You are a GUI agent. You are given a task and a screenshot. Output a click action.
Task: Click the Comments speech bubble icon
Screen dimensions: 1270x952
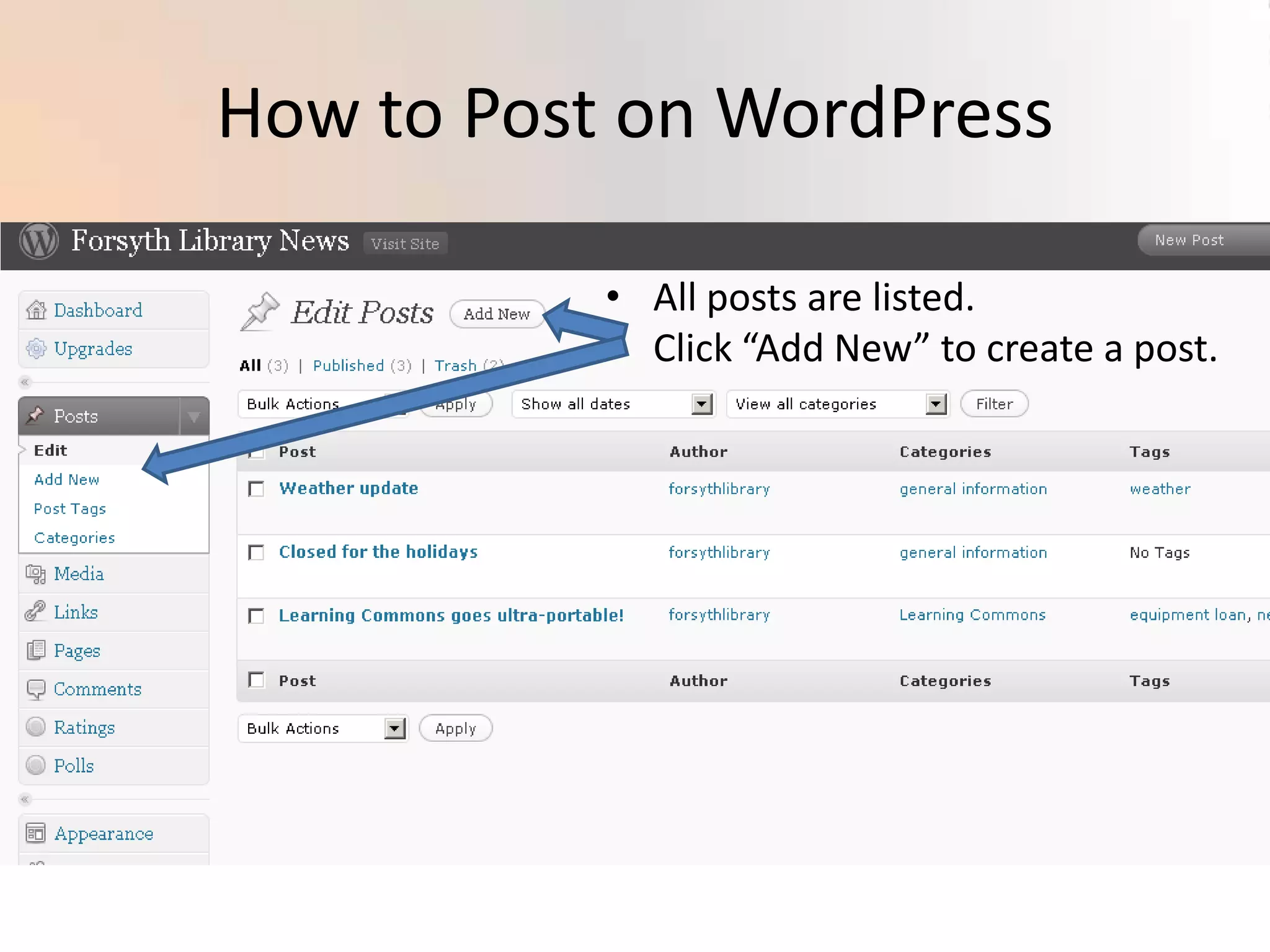(x=36, y=689)
